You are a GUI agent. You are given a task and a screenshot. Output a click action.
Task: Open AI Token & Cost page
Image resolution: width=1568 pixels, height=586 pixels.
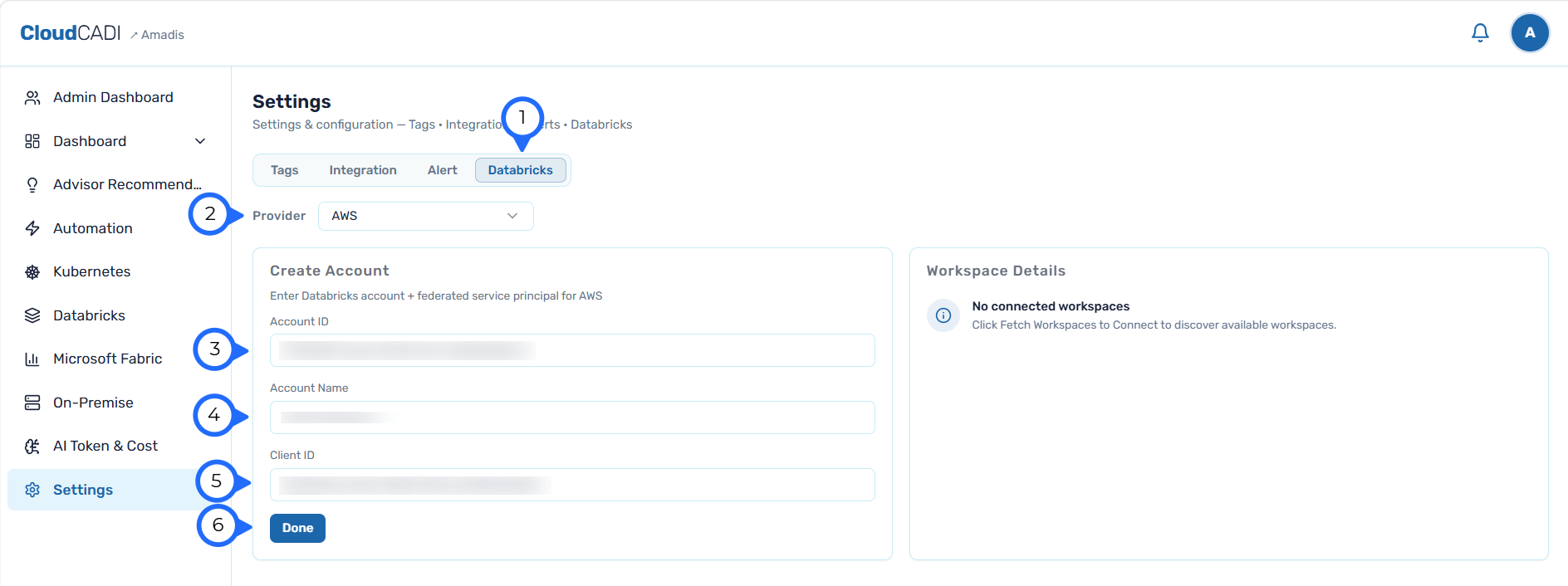(105, 447)
